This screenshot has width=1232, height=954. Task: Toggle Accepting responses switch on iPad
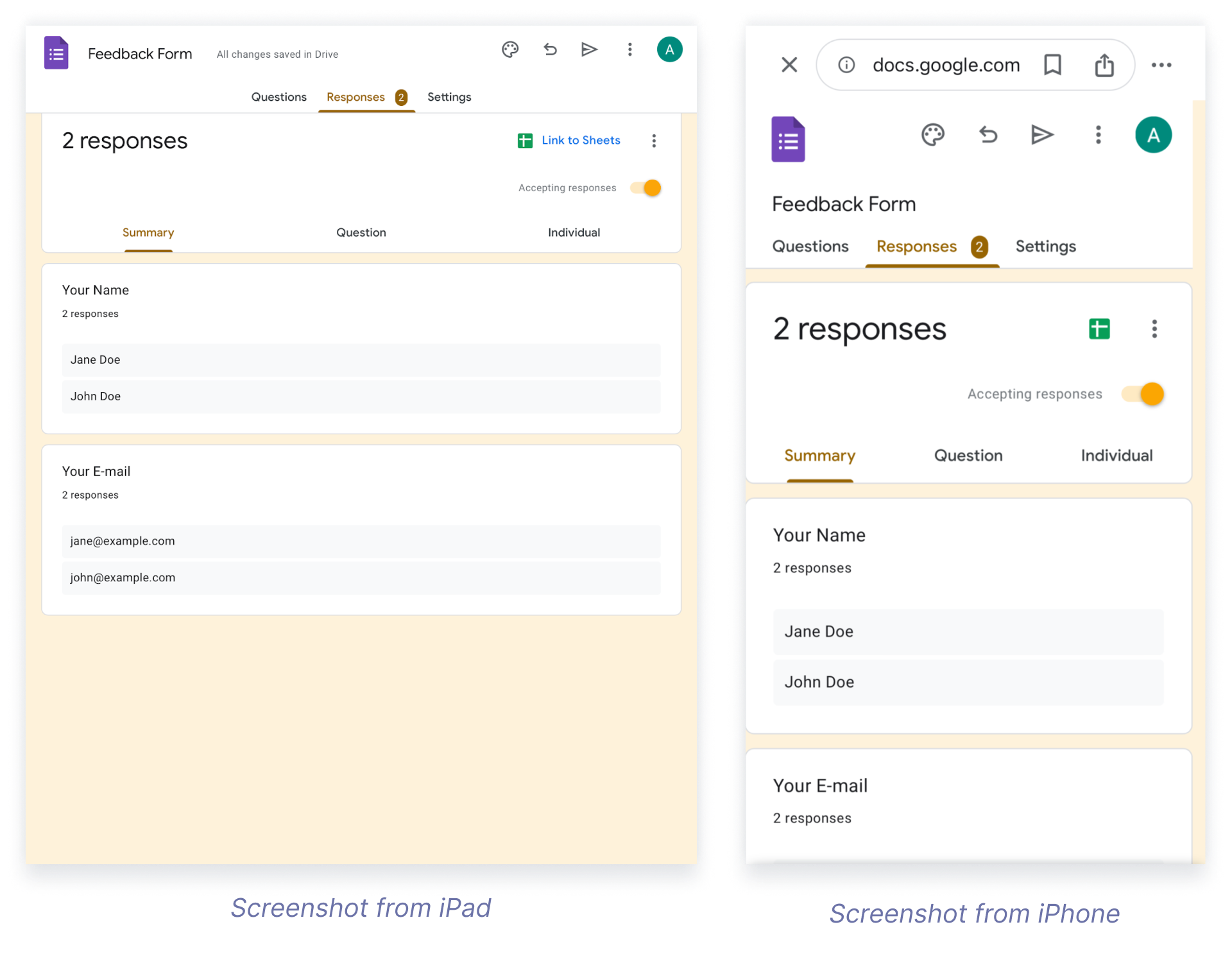[x=646, y=188]
